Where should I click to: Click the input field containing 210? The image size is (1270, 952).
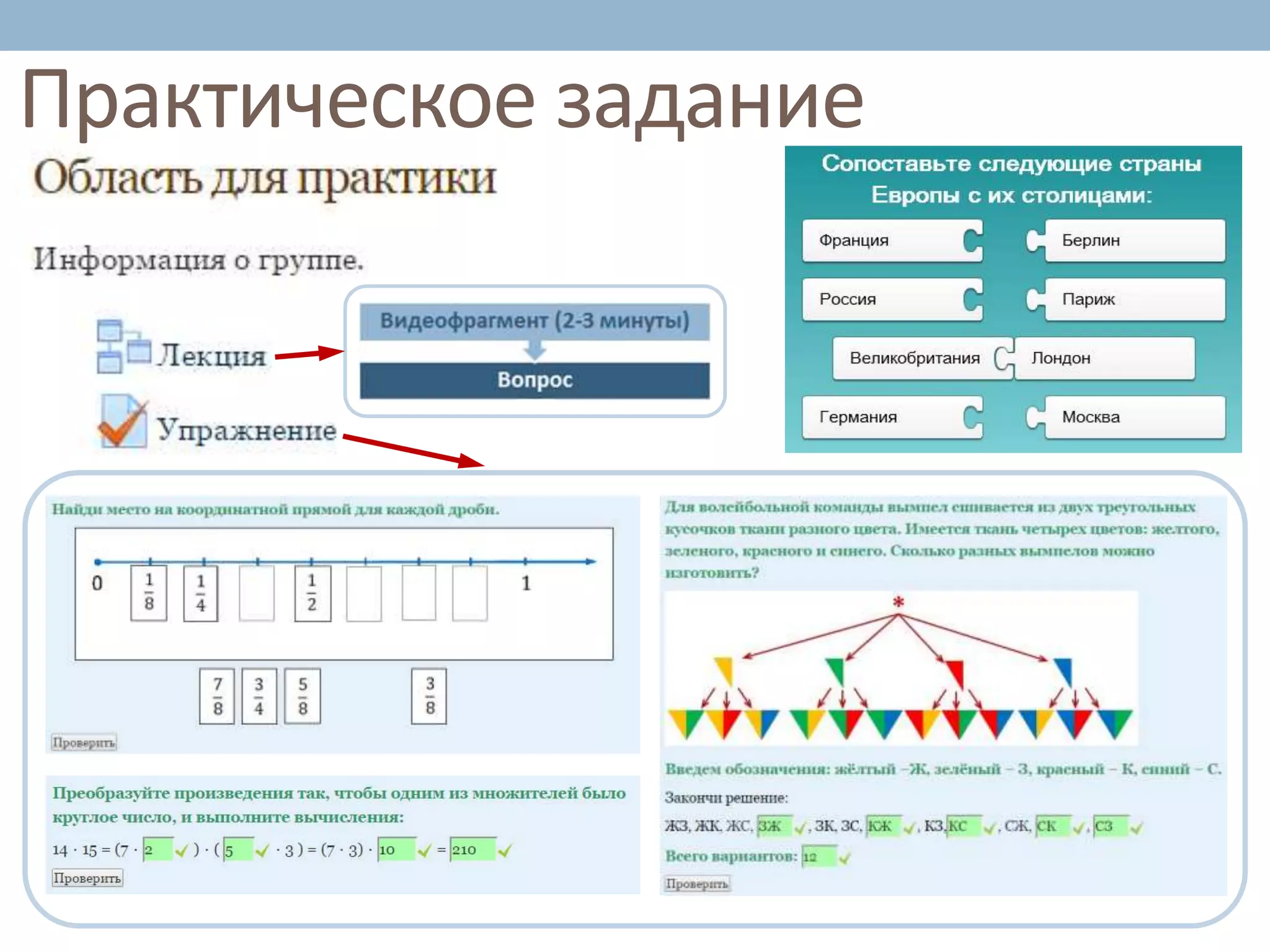[x=473, y=849]
